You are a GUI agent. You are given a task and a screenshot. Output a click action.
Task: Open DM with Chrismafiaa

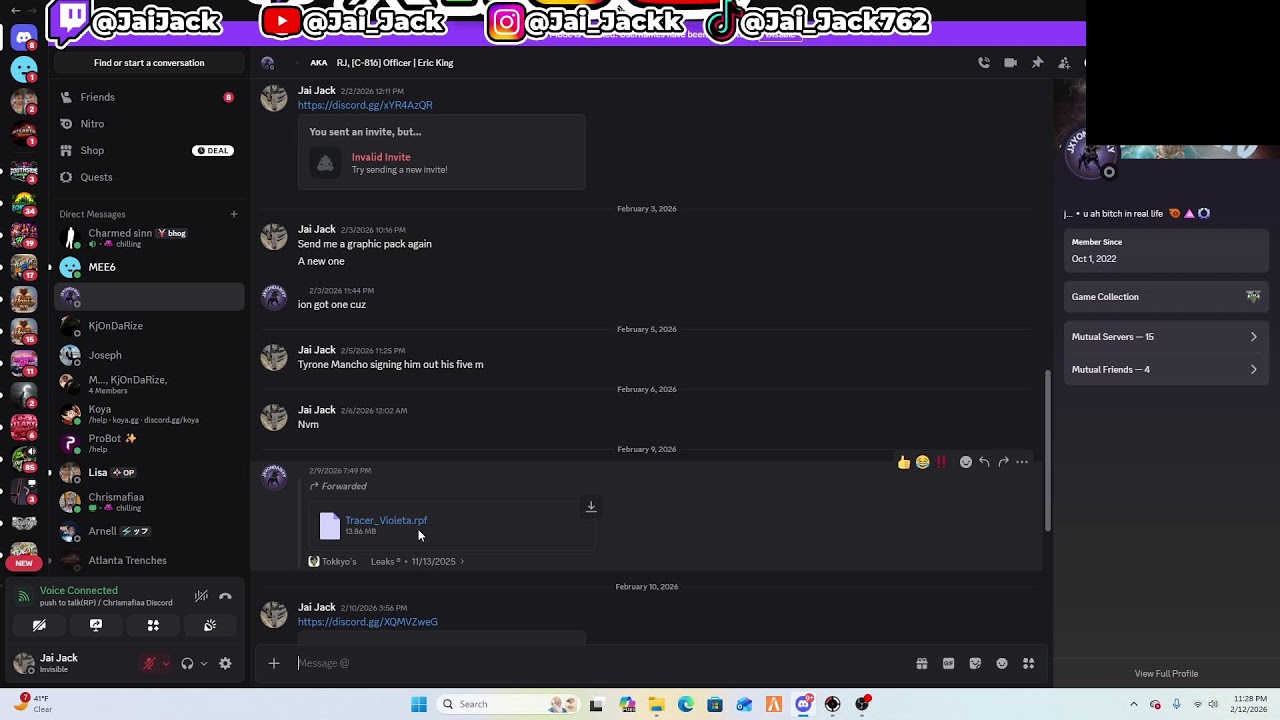pyautogui.click(x=149, y=502)
